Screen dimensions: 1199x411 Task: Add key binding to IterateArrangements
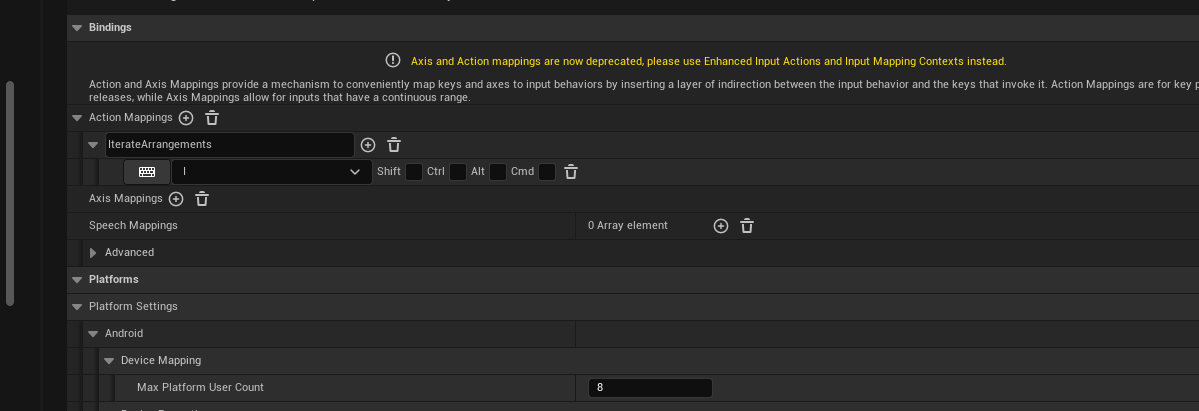click(x=368, y=145)
